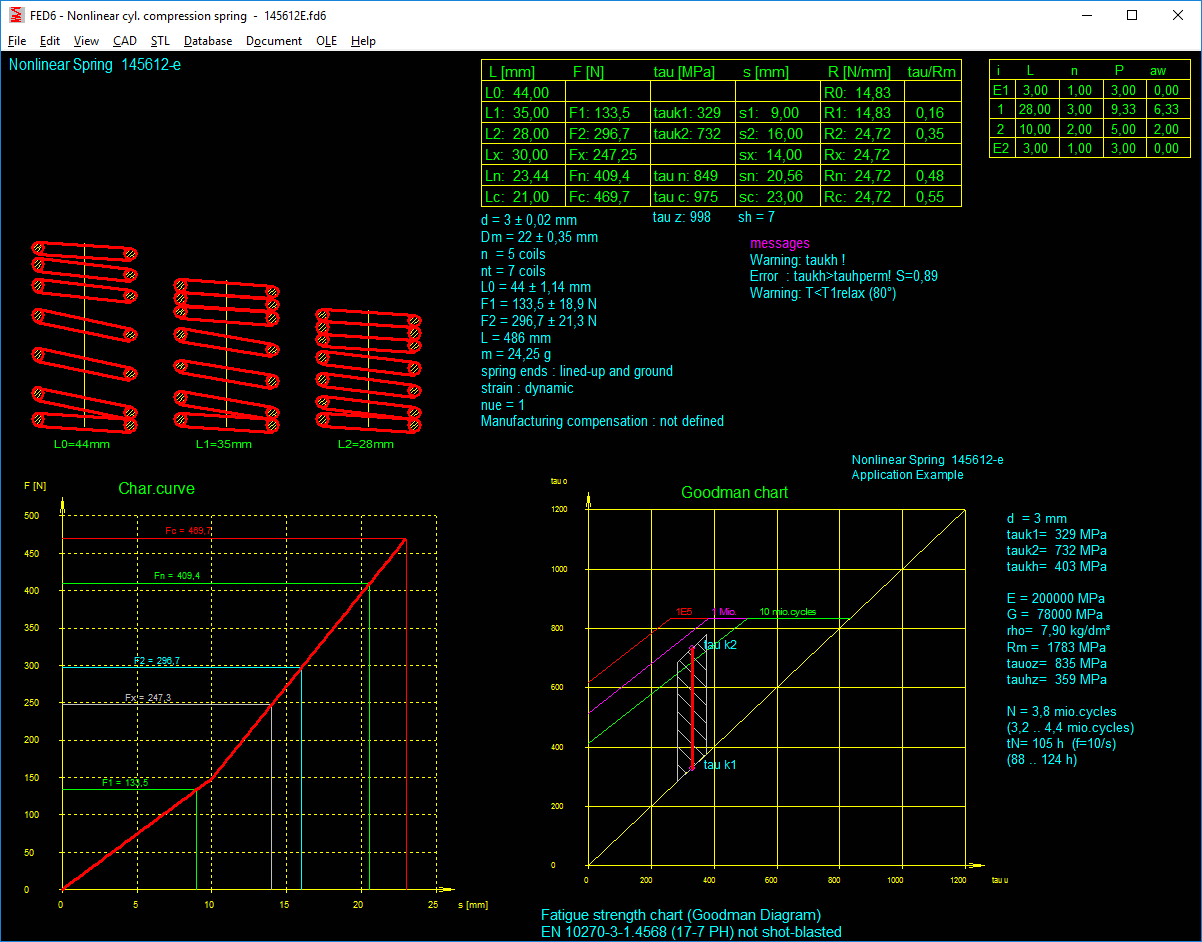Maximize the FED6 window

pyautogui.click(x=1132, y=16)
